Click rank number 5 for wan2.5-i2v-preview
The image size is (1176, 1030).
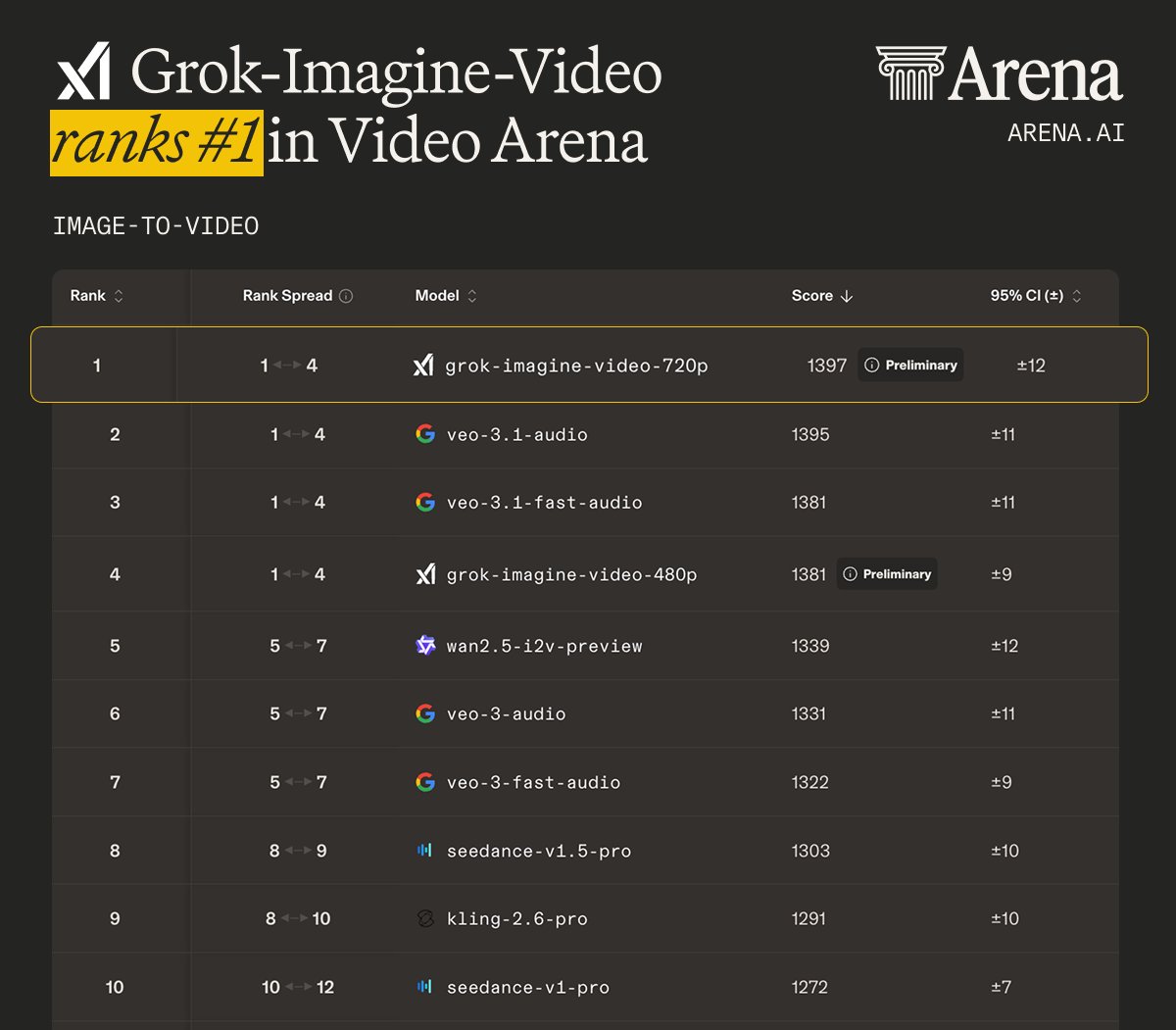(x=115, y=646)
